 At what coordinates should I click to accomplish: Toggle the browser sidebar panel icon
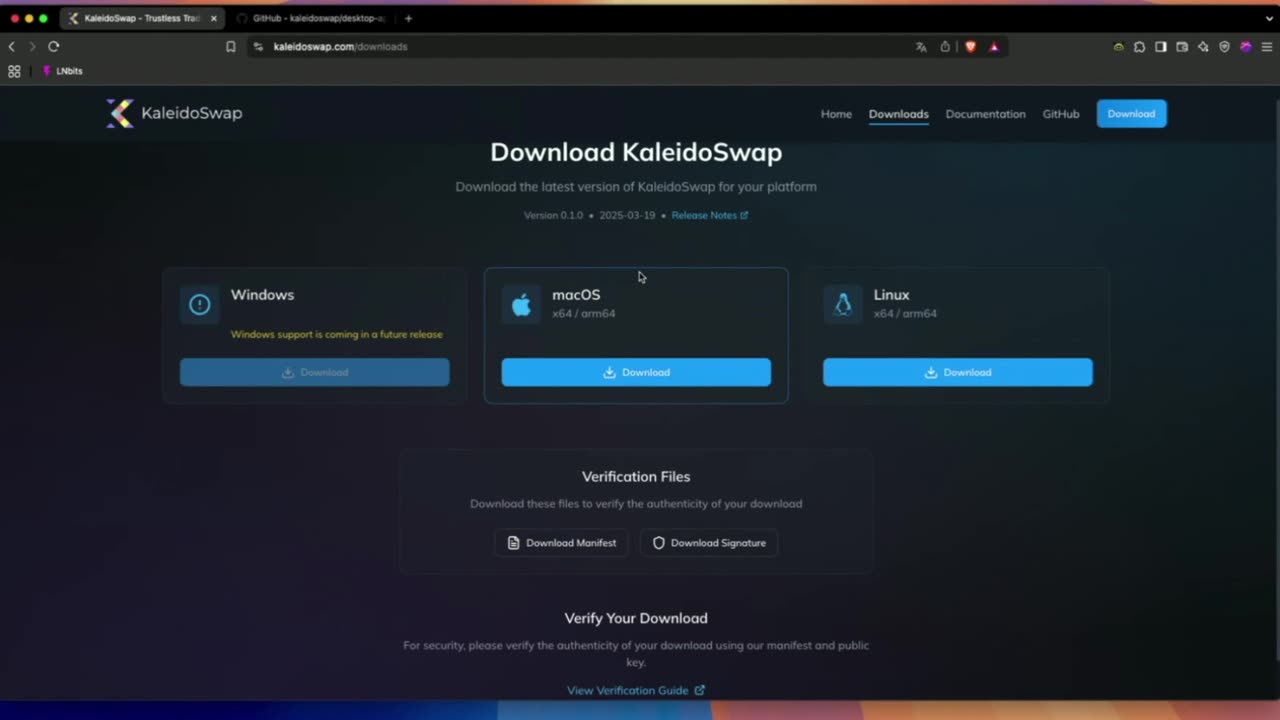click(x=1161, y=46)
